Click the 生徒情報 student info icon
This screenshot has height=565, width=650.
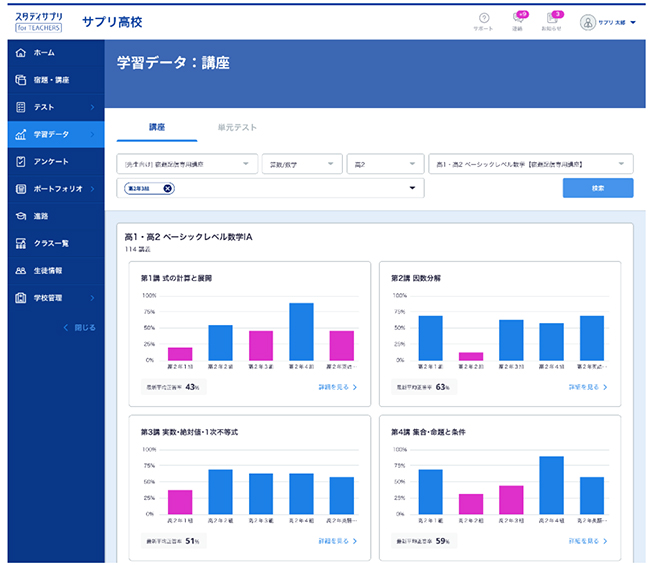tap(21, 270)
